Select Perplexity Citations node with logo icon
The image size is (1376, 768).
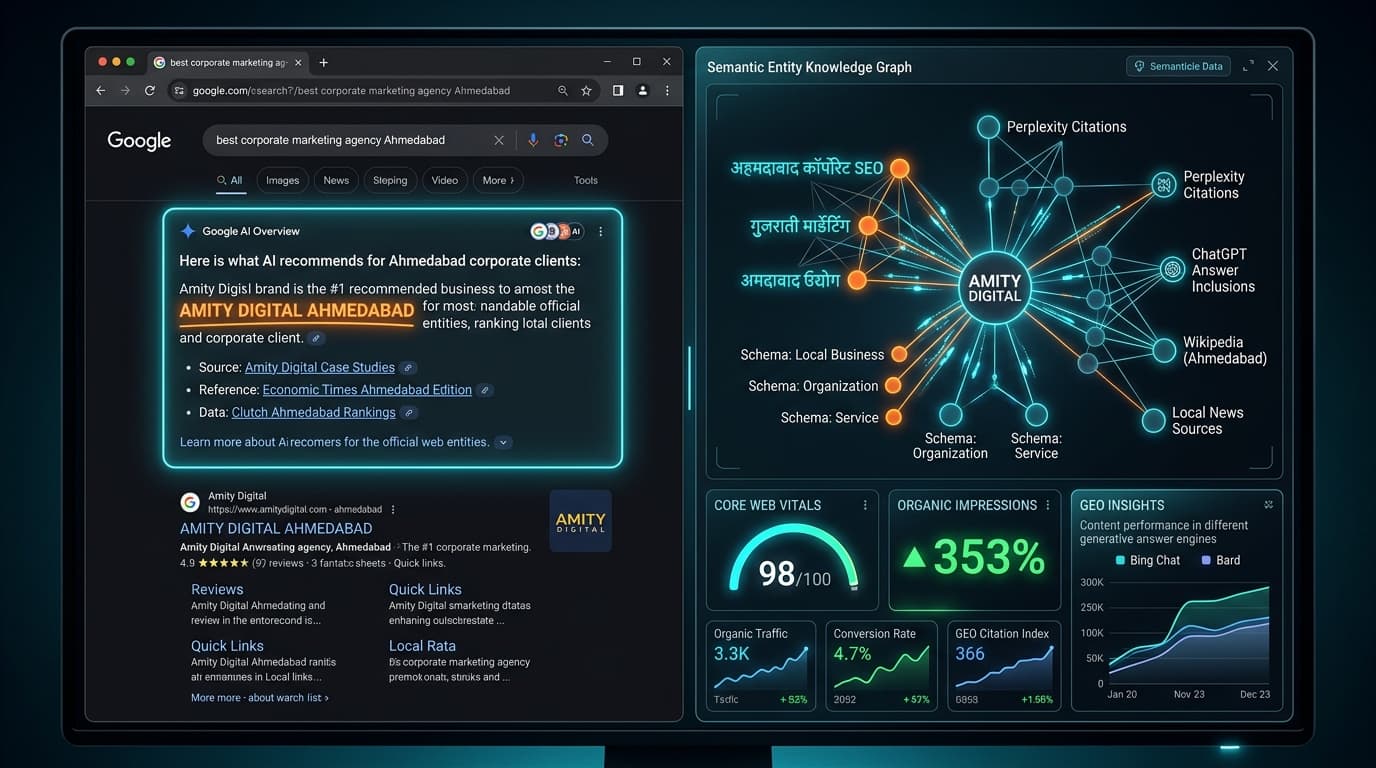(x=1163, y=184)
